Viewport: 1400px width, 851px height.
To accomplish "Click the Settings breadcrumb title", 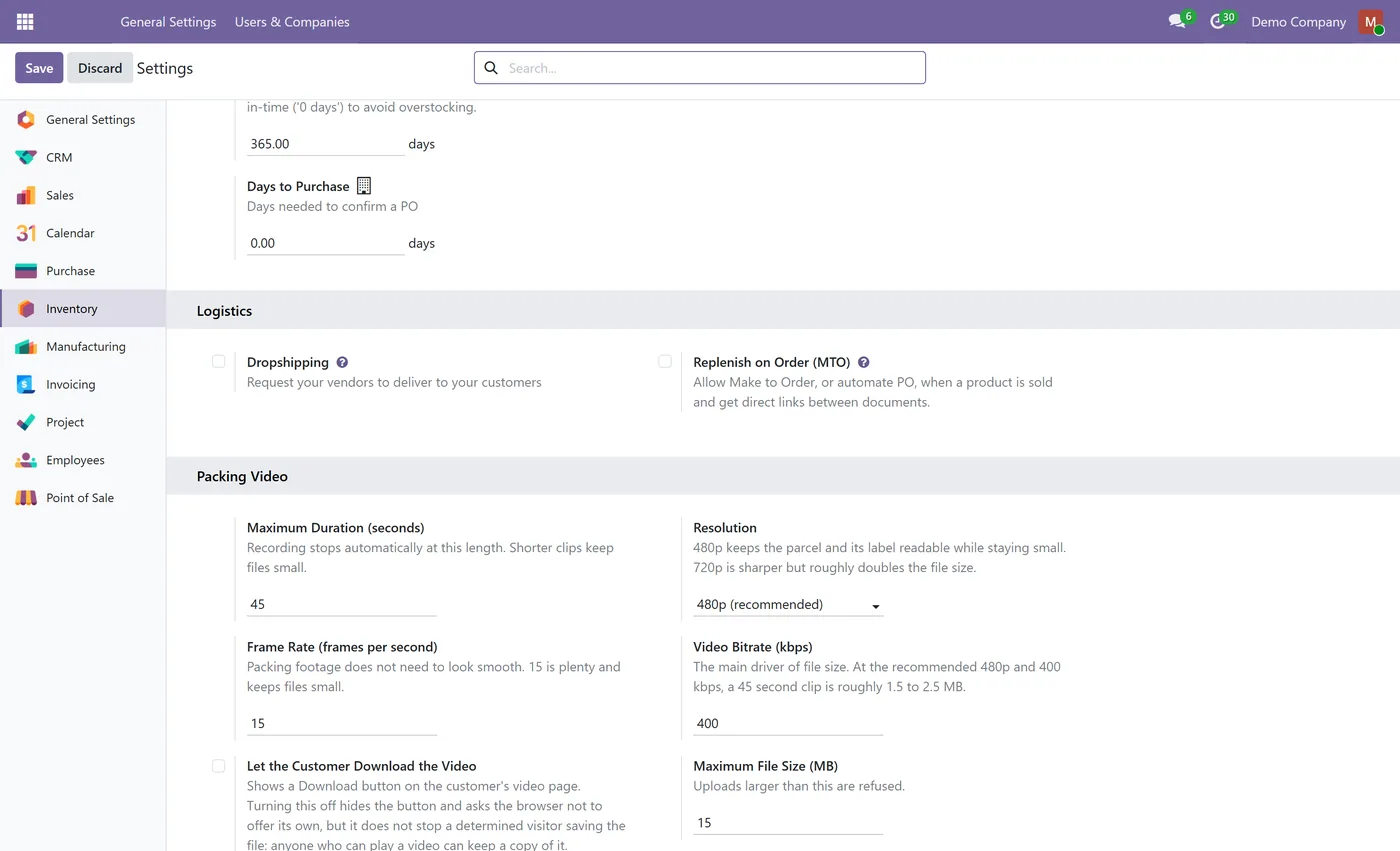I will click(x=165, y=68).
